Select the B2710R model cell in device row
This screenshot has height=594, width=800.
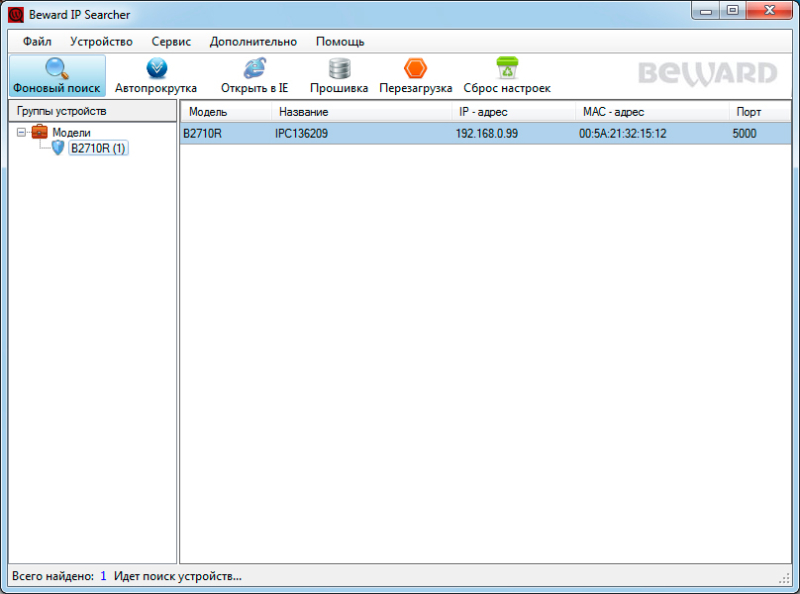click(203, 134)
